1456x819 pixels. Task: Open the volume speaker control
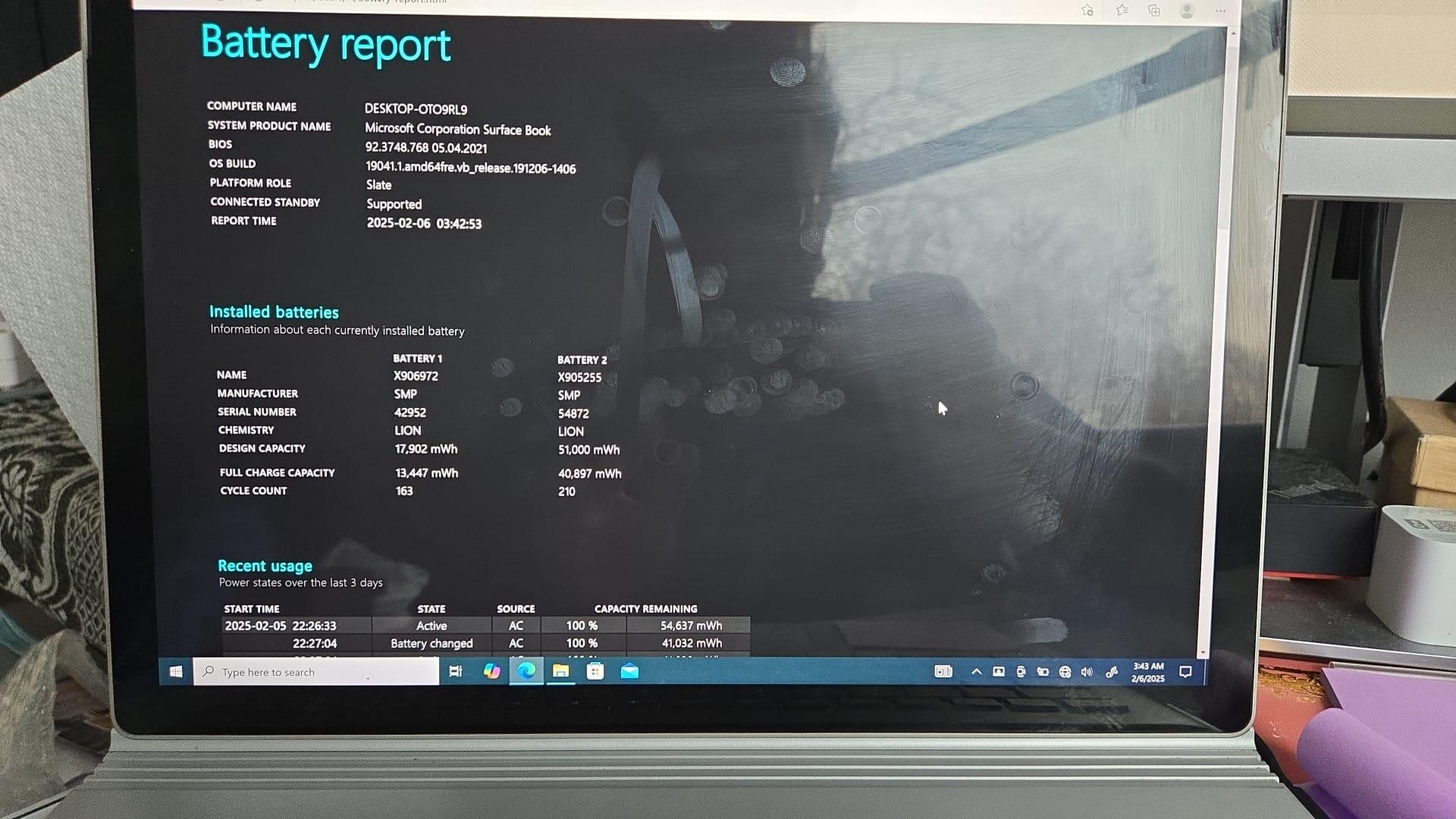click(1087, 672)
